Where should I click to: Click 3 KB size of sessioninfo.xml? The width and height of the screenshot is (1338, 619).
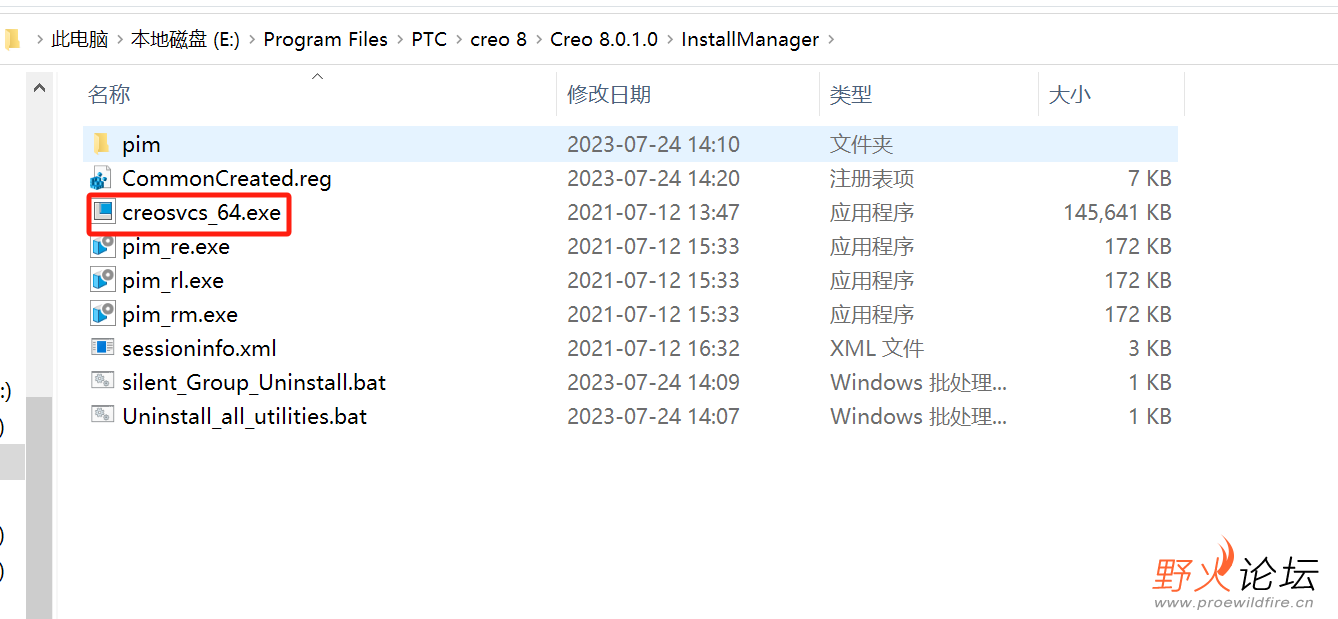tap(1150, 349)
